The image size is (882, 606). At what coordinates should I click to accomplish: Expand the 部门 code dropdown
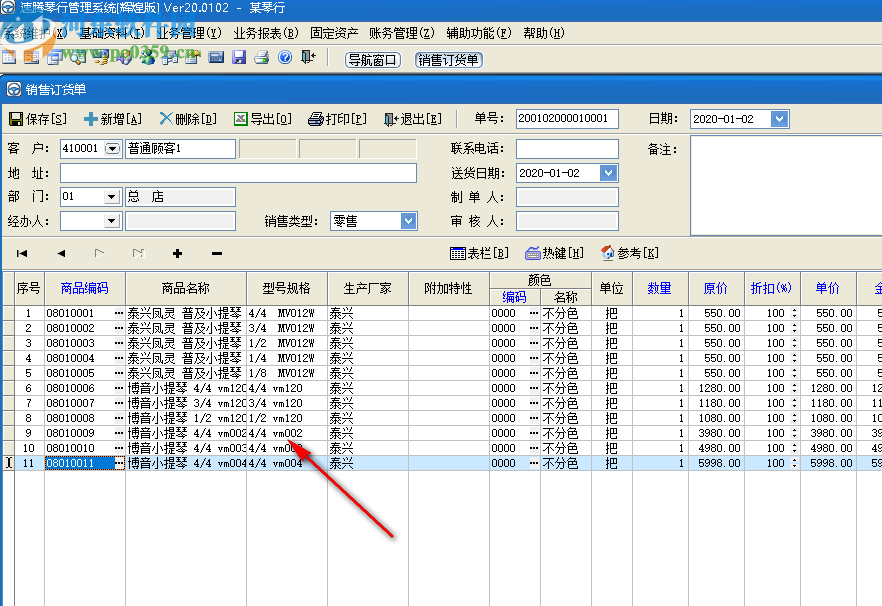111,197
